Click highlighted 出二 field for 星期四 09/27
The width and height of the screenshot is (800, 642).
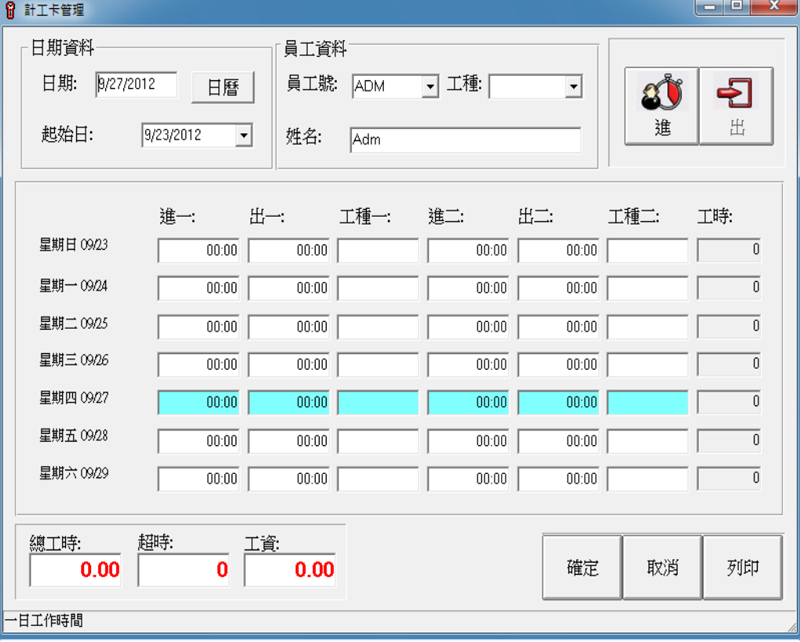(x=558, y=403)
